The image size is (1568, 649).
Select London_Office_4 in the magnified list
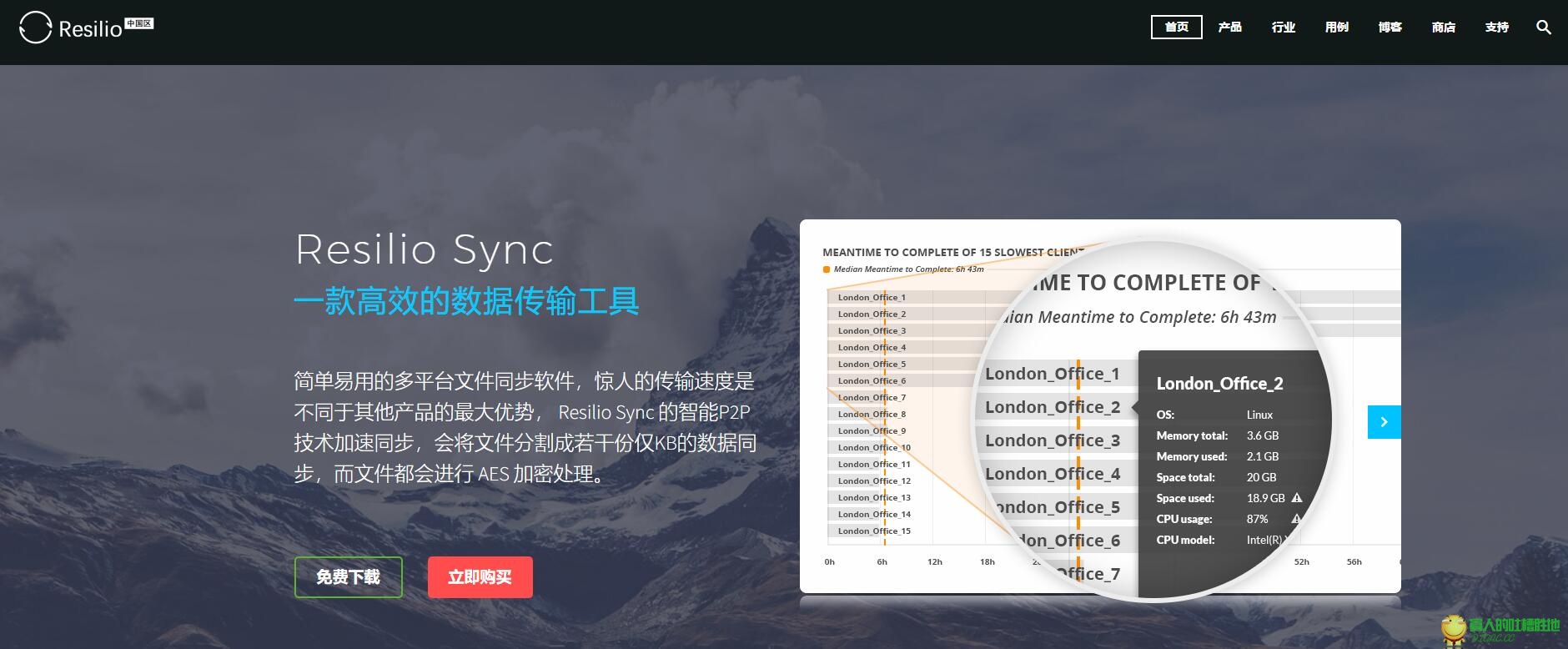point(1053,474)
